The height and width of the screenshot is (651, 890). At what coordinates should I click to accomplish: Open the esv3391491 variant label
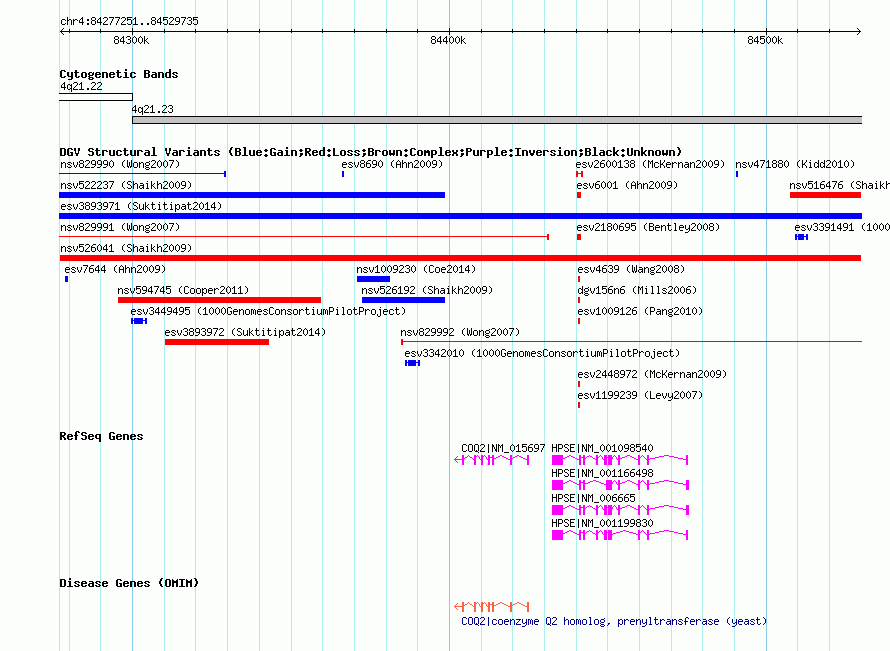[x=842, y=227]
